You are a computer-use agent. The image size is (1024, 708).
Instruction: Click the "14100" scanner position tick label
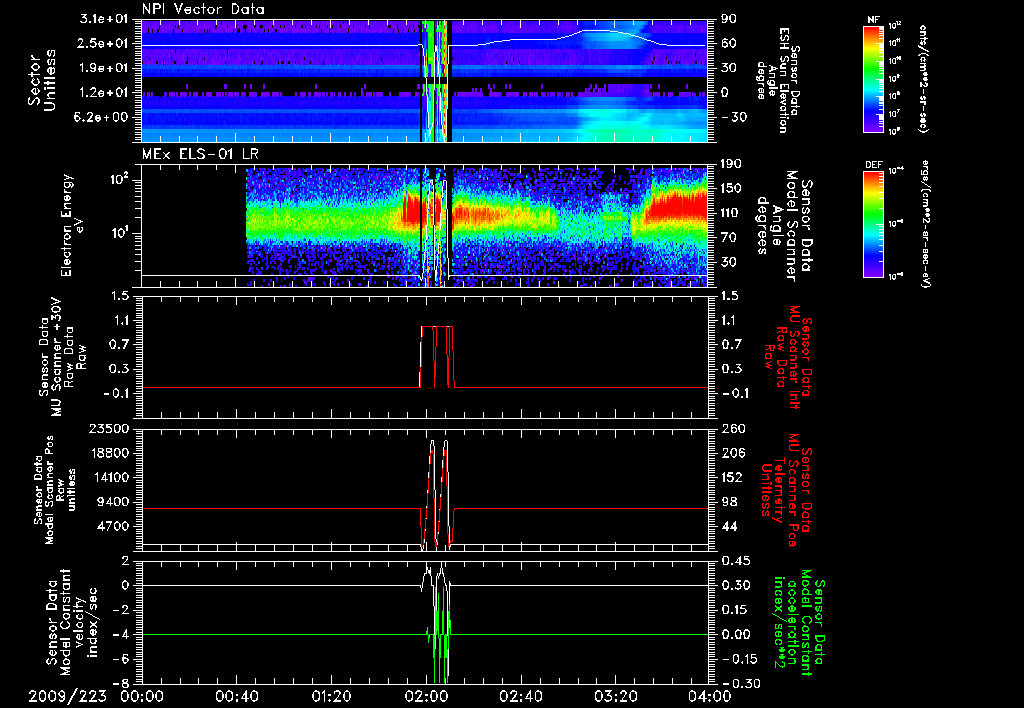110,477
